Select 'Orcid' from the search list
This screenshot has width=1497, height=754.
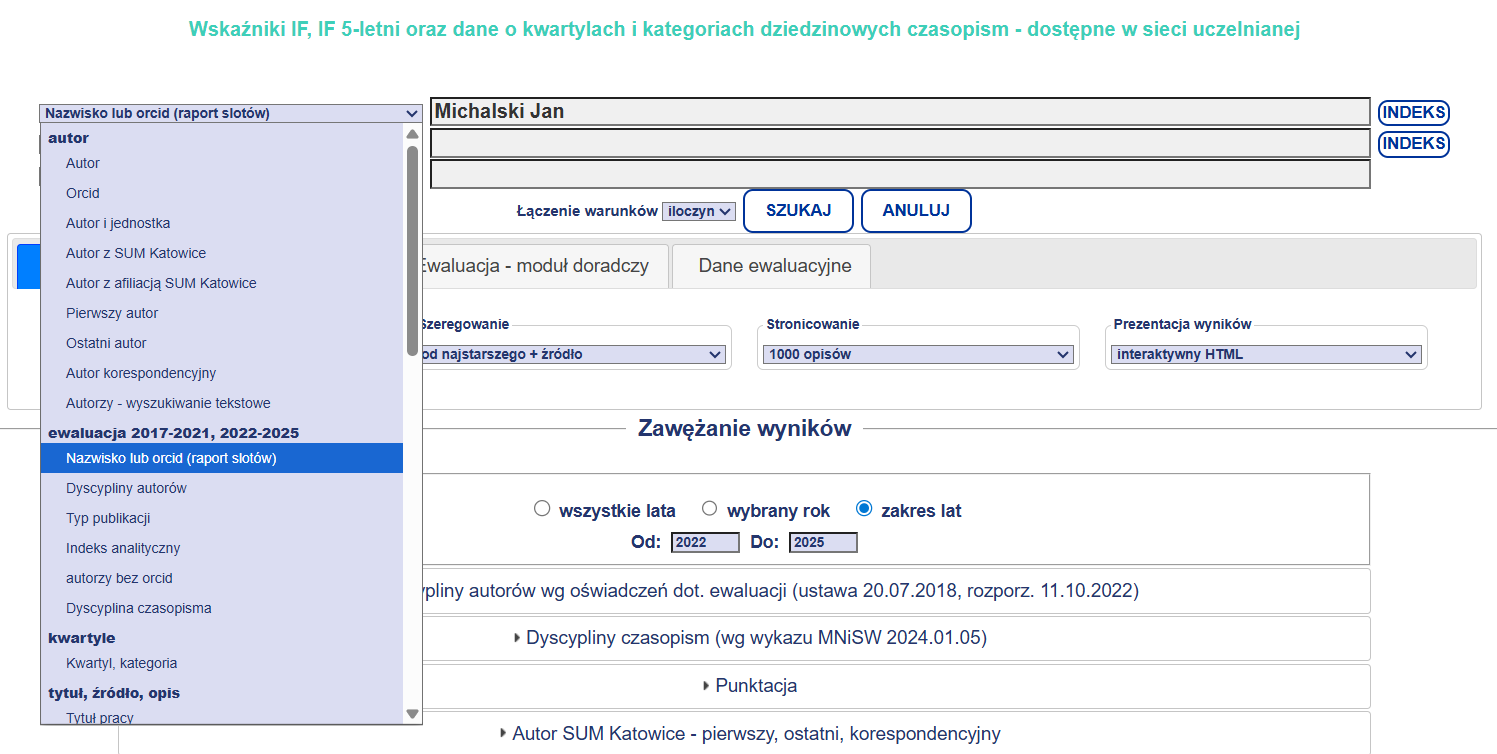pyautogui.click(x=83, y=193)
